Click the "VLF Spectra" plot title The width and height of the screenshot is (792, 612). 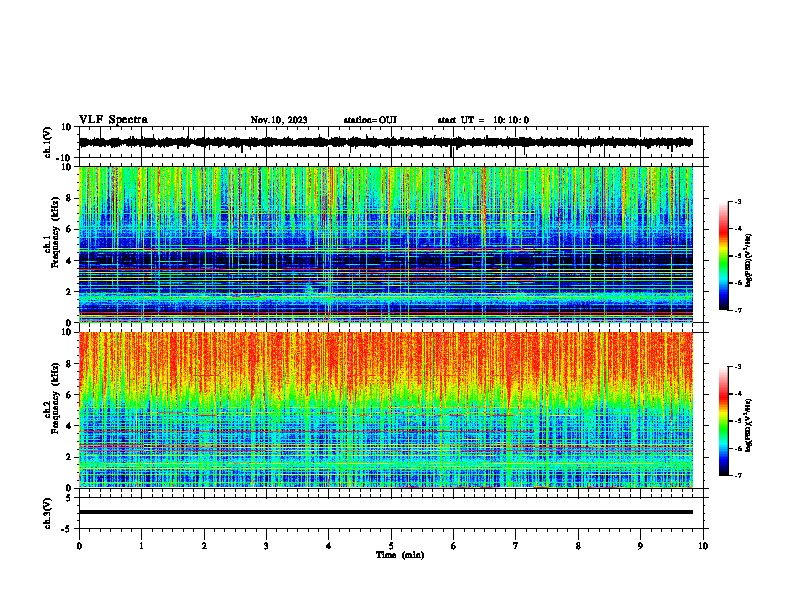(113, 119)
